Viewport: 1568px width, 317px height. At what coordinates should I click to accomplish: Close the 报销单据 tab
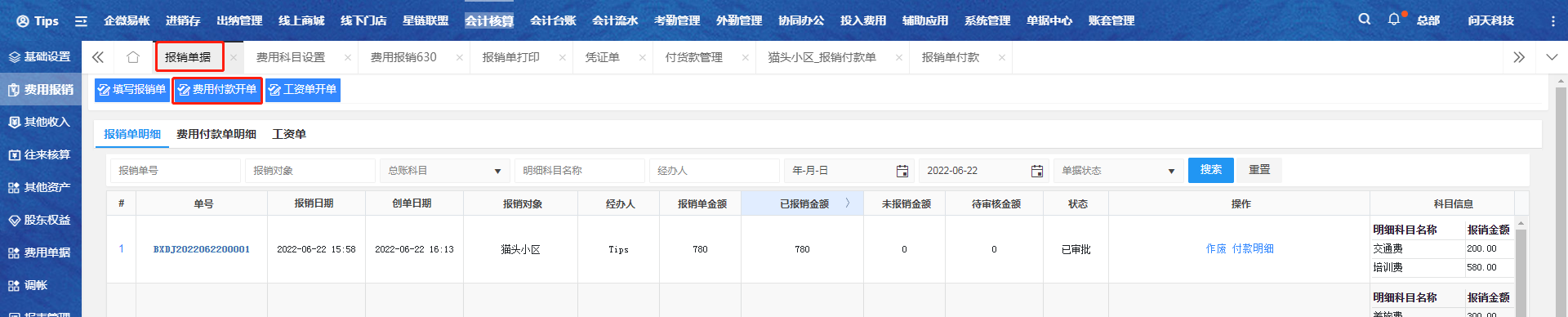pyautogui.click(x=234, y=57)
